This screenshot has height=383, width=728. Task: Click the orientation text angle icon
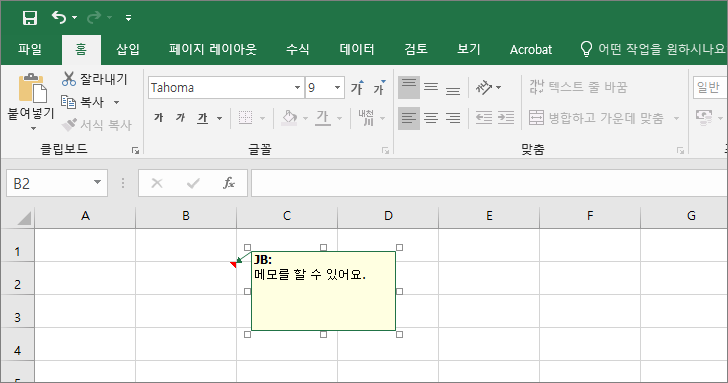pyautogui.click(x=484, y=87)
